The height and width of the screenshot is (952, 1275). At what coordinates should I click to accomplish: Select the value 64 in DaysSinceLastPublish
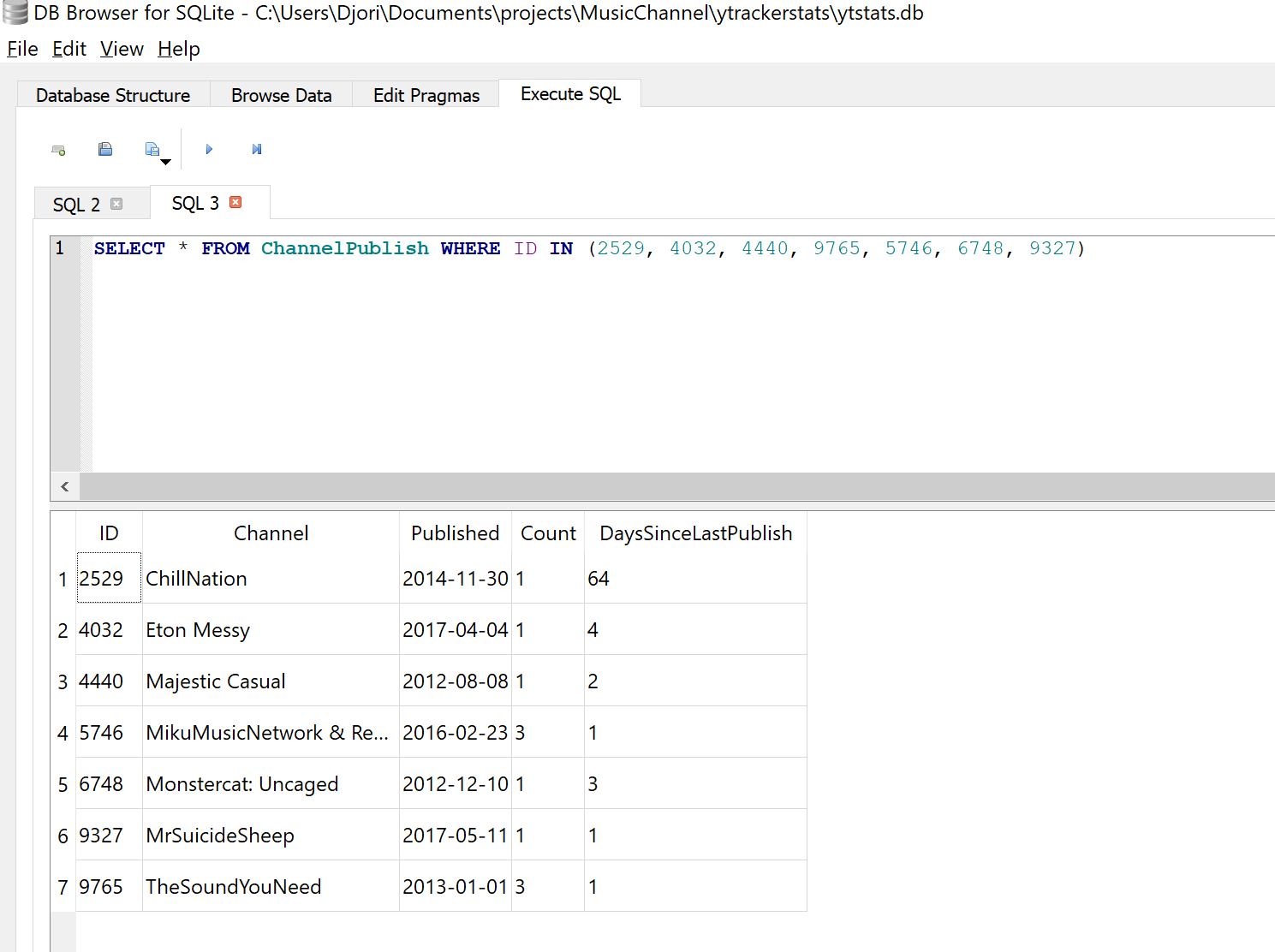[x=695, y=579]
